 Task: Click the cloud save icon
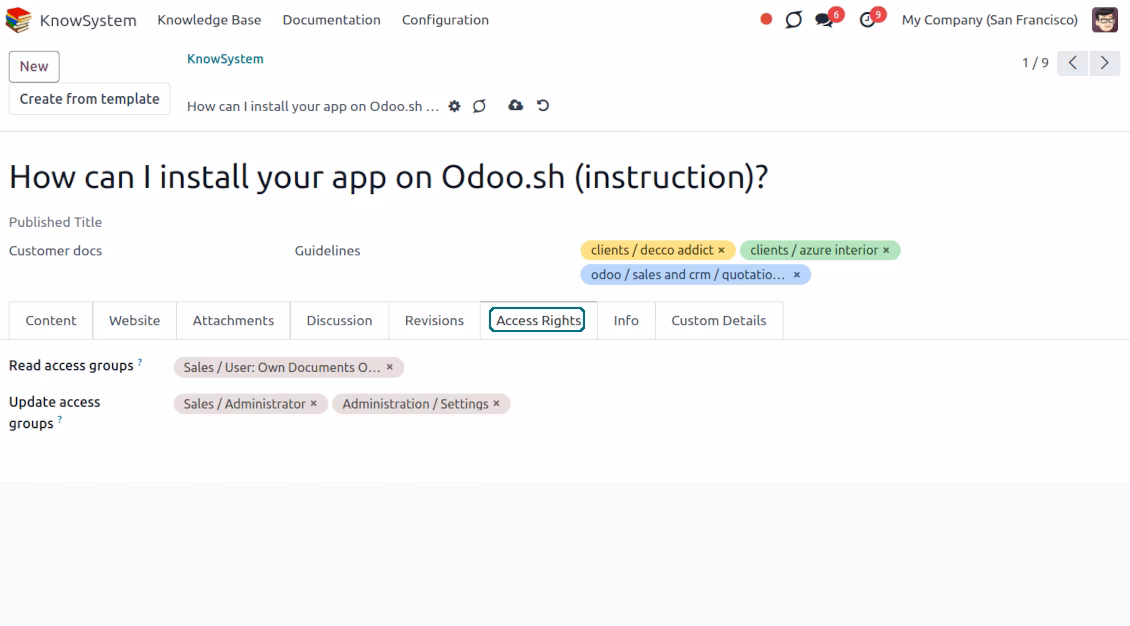(515, 105)
